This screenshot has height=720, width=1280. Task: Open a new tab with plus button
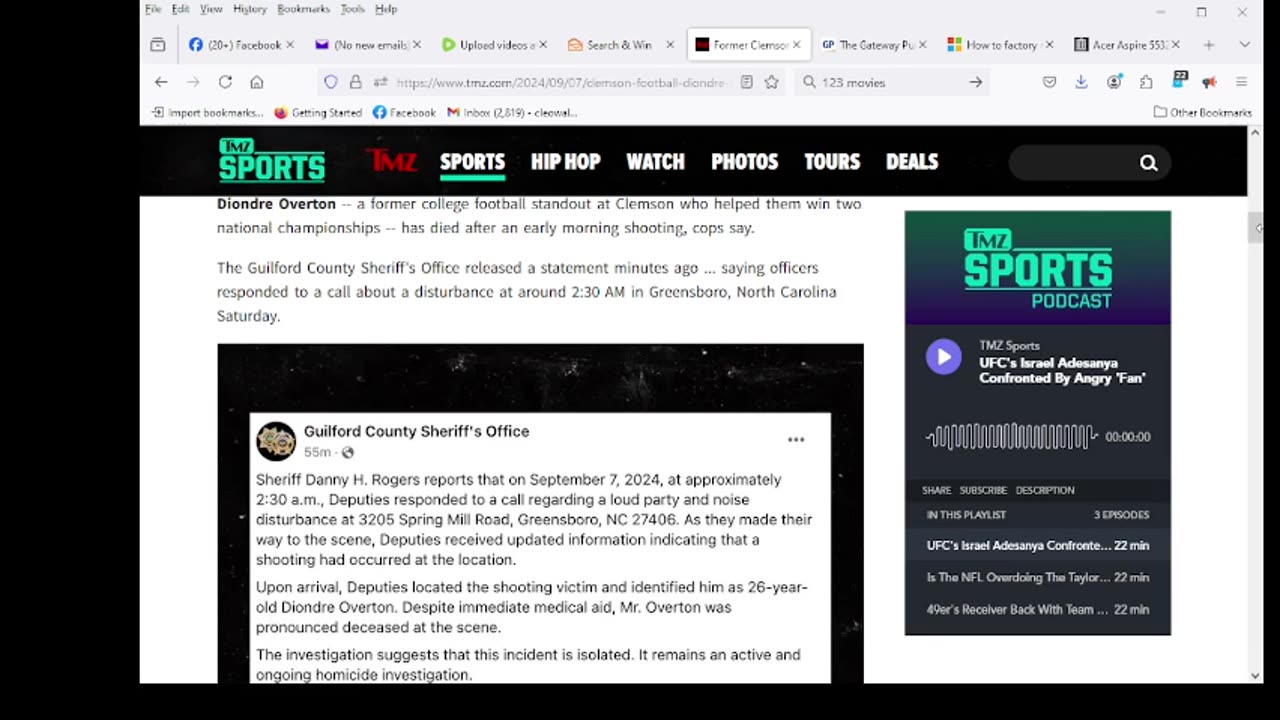1209,45
